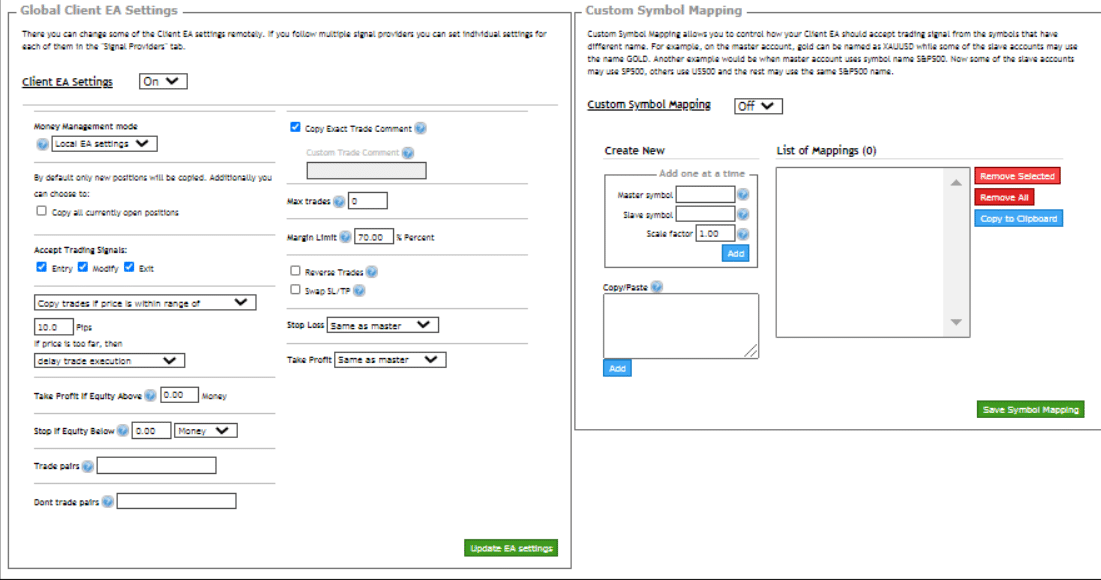This screenshot has height=580, width=1101.
Task: Show help for Scale factor
Action: pos(743,234)
